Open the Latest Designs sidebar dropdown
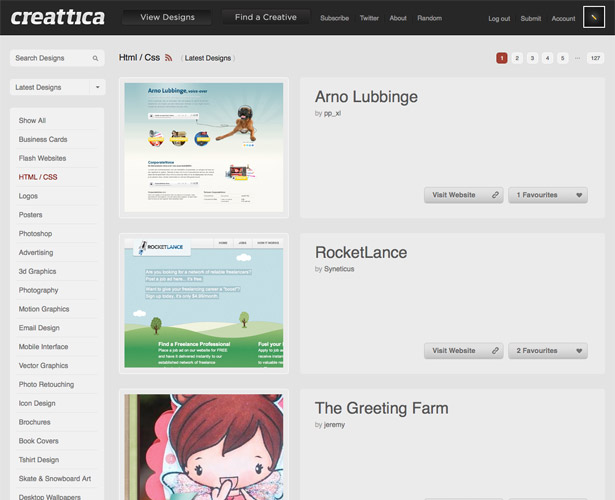 (57, 88)
